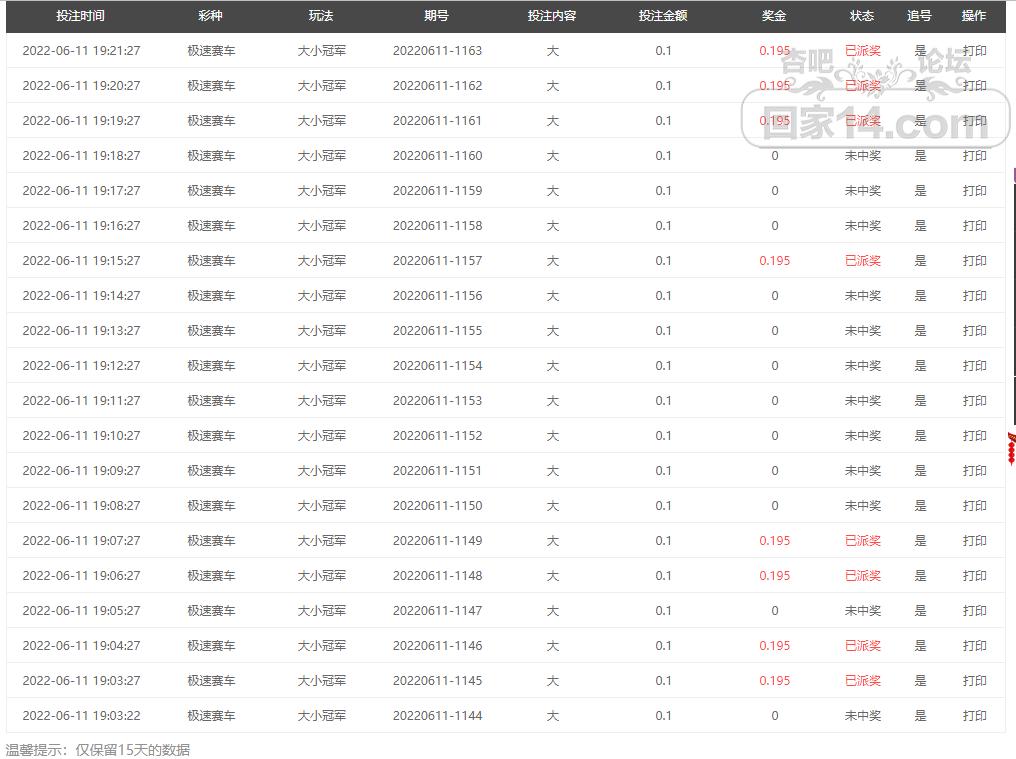Select the 彩种 column header
This screenshot has height=759, width=1016.
click(211, 16)
